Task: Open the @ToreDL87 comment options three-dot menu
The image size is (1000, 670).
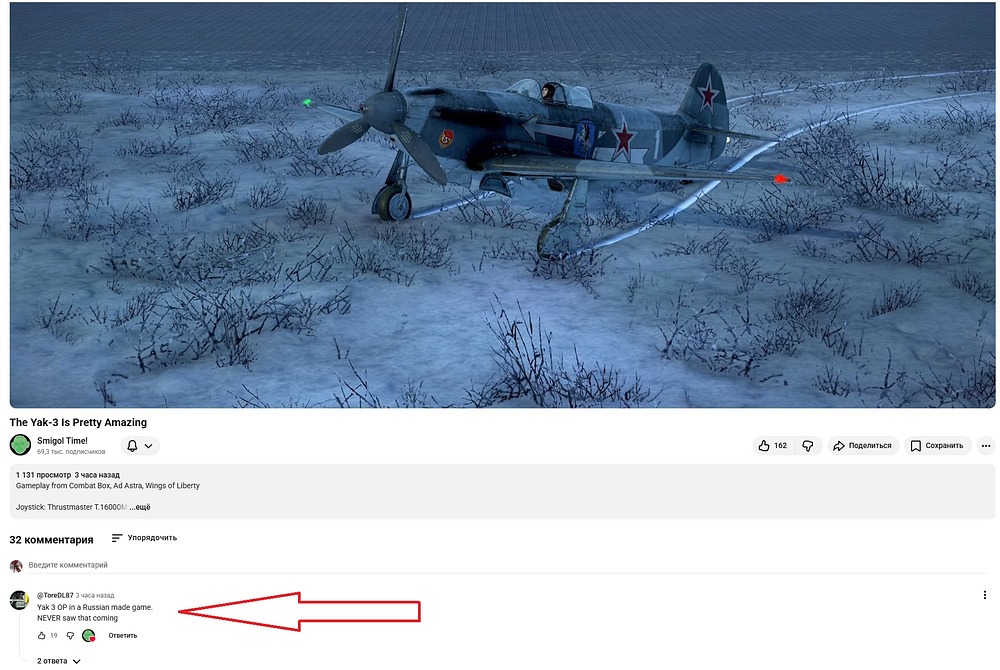Action: 985,595
